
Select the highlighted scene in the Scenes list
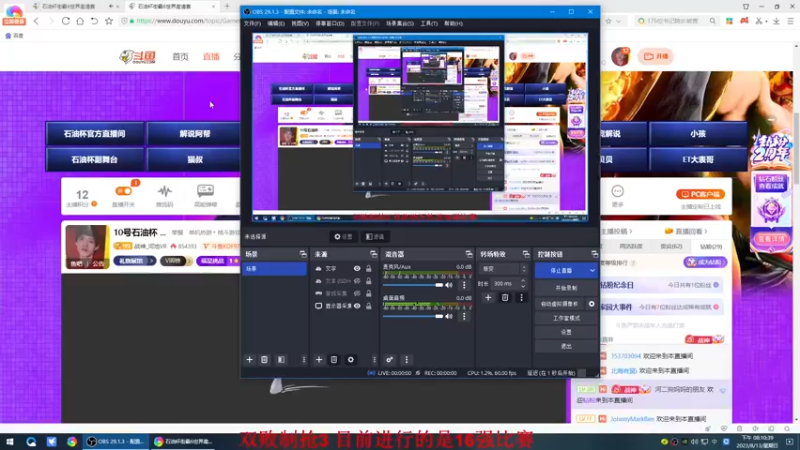tap(274, 269)
